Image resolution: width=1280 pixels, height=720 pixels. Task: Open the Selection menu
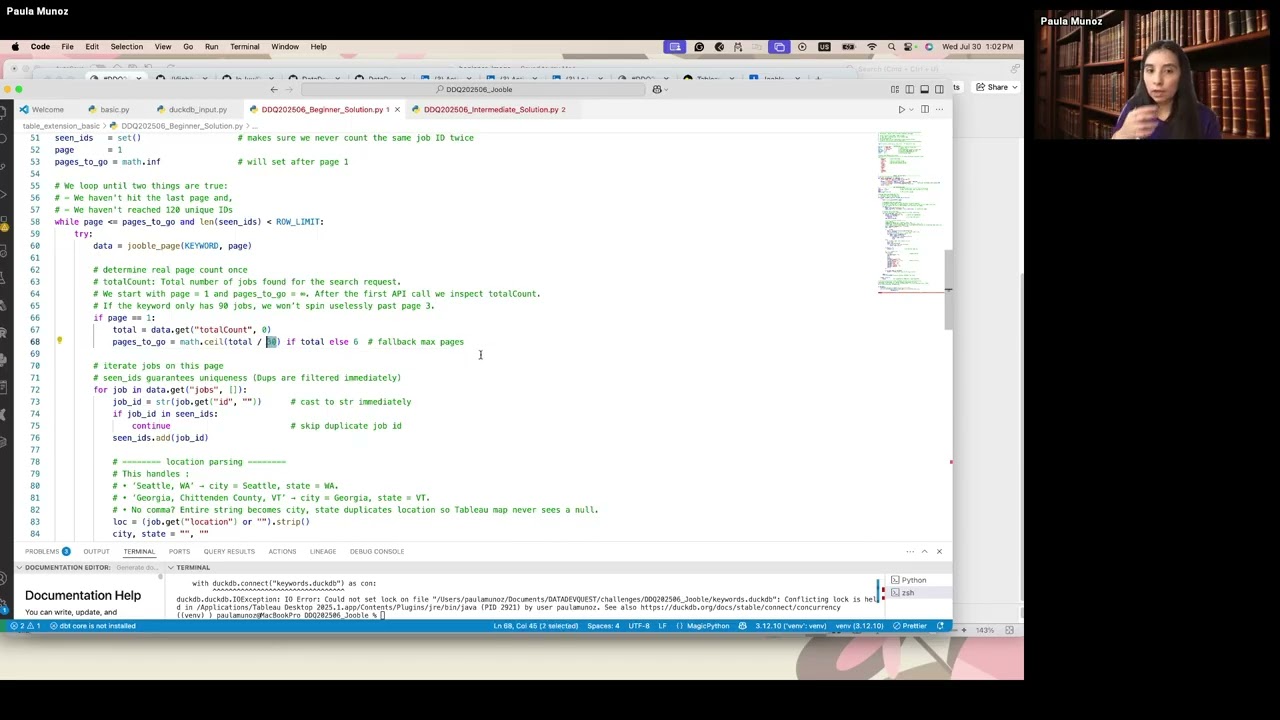pos(126,46)
